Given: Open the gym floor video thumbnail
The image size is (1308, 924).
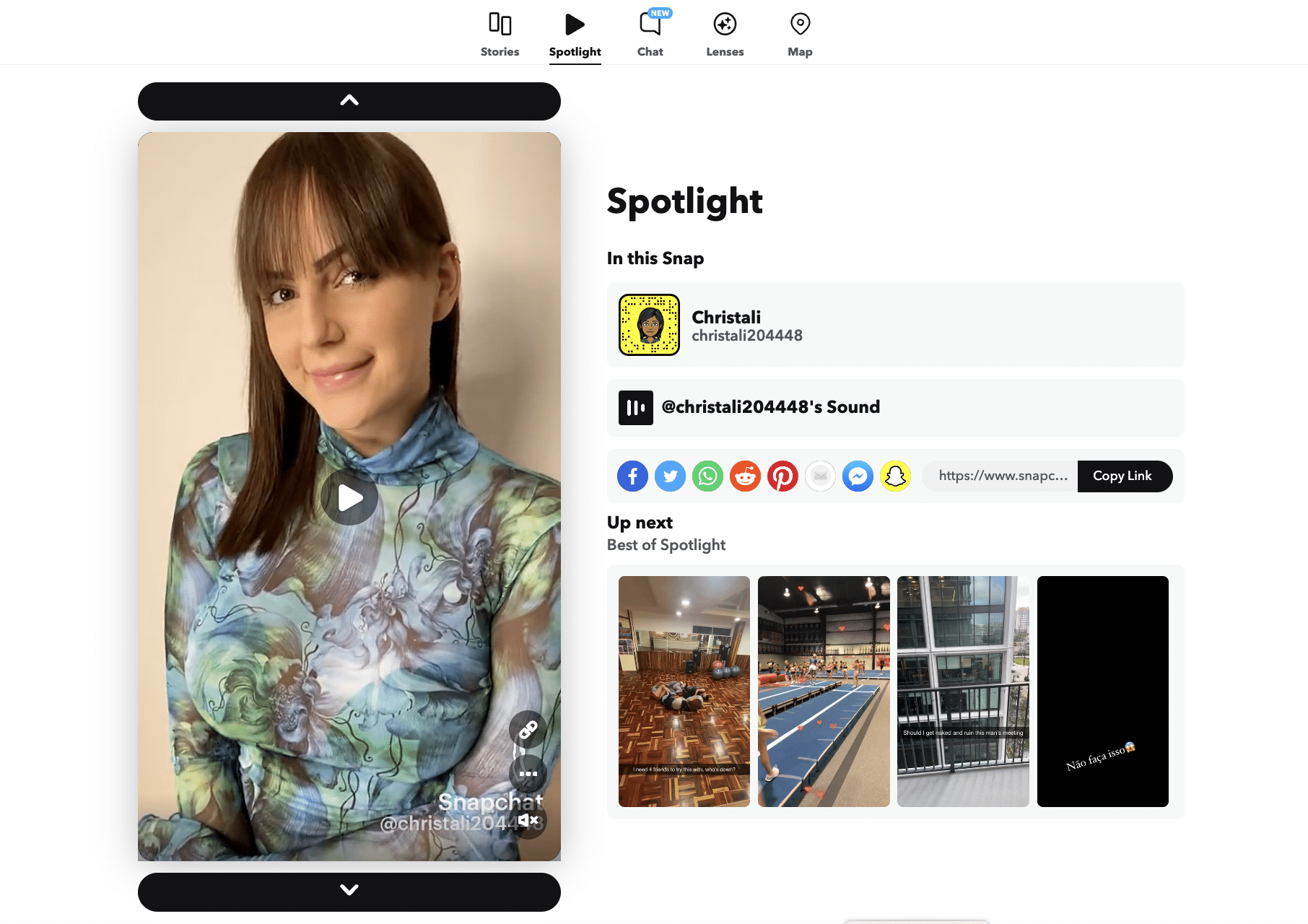Looking at the screenshot, I should [684, 692].
